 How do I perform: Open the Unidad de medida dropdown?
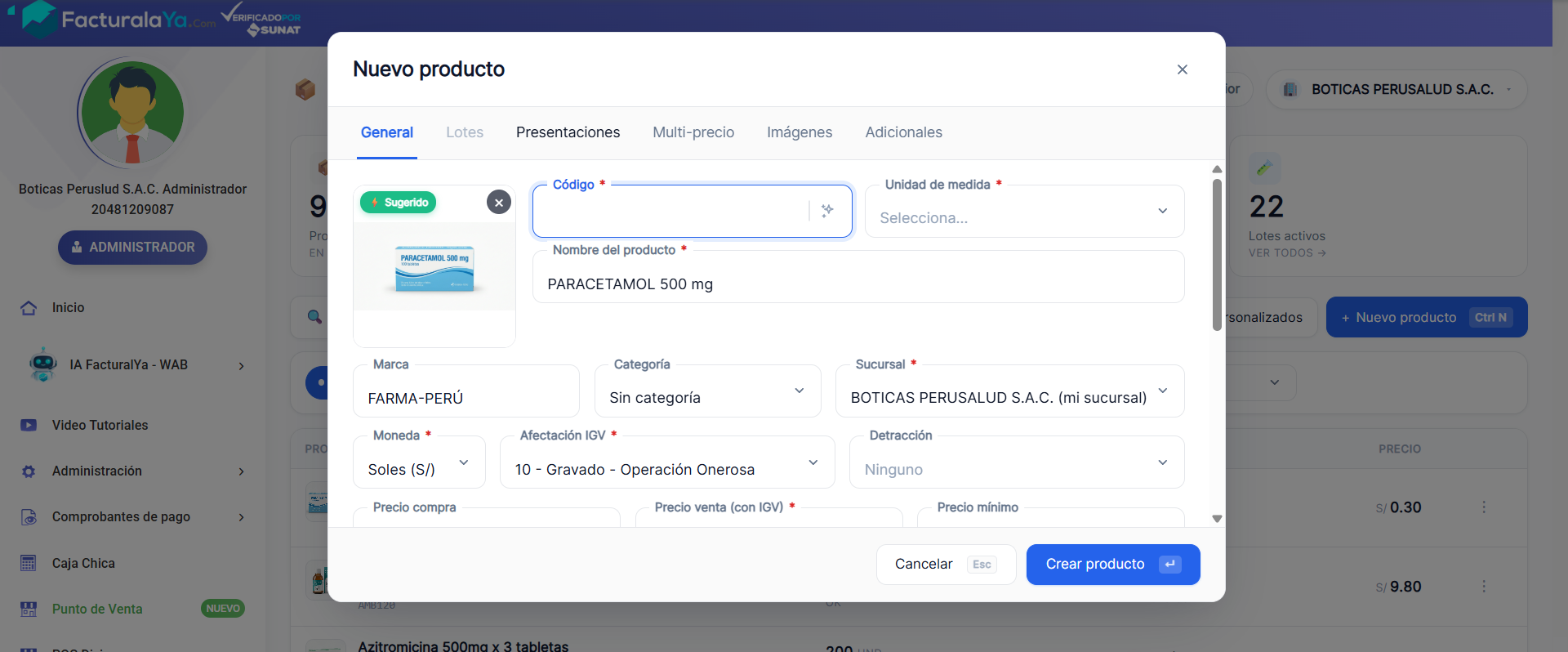pyautogui.click(x=1025, y=212)
